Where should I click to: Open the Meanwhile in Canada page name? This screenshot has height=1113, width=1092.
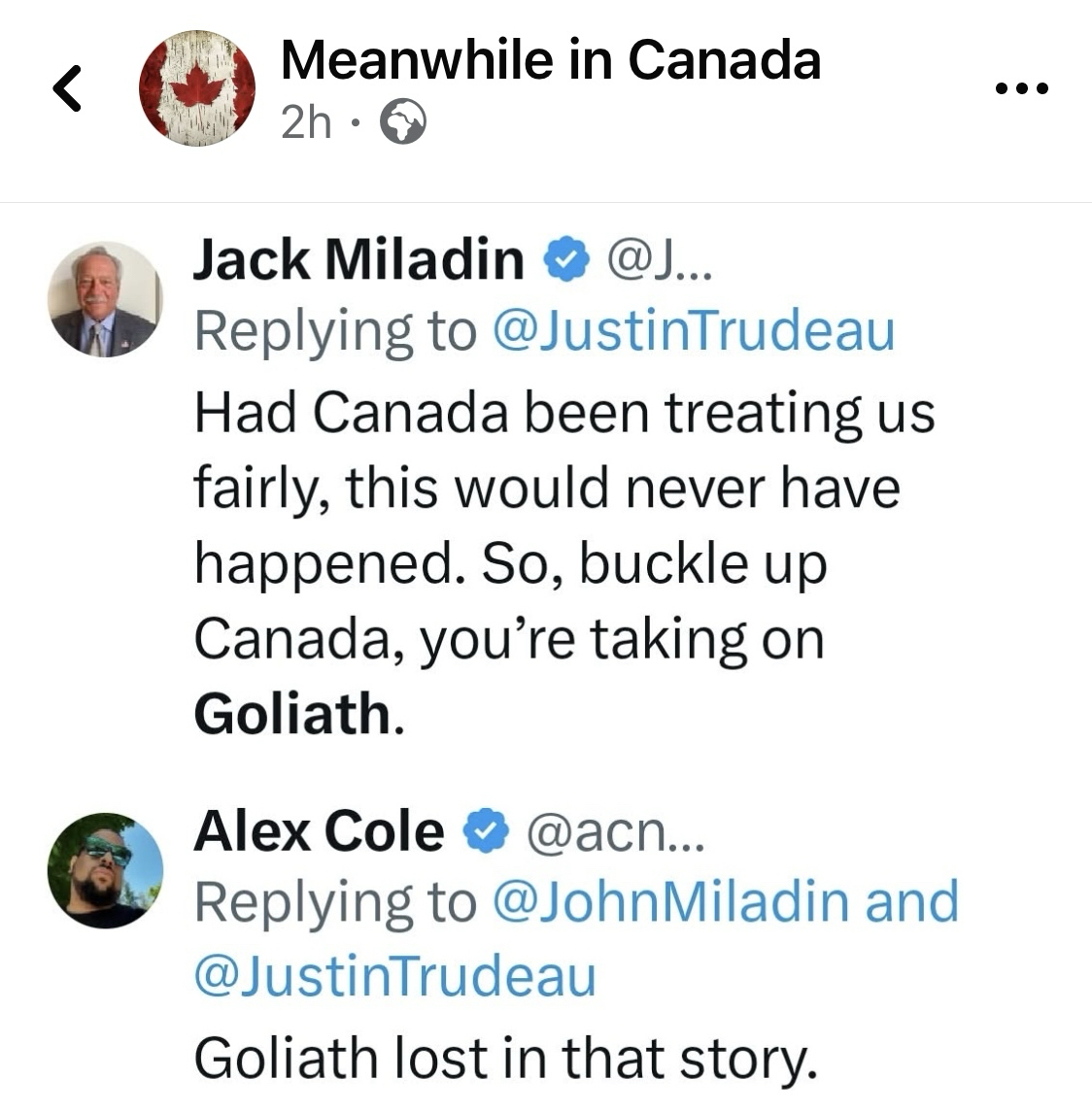point(550,60)
